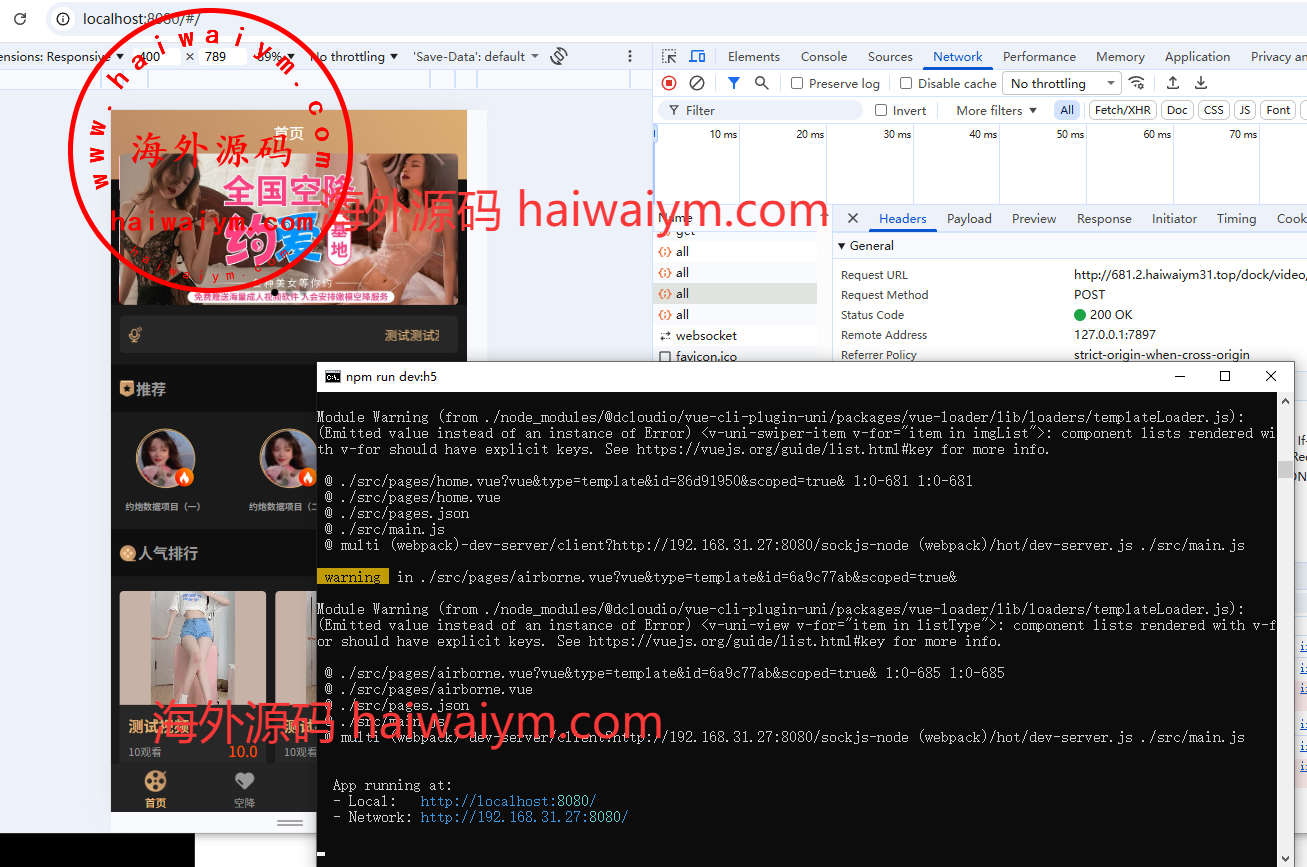The width and height of the screenshot is (1307, 867).
Task: Open the network search magnifier
Action: (x=762, y=83)
